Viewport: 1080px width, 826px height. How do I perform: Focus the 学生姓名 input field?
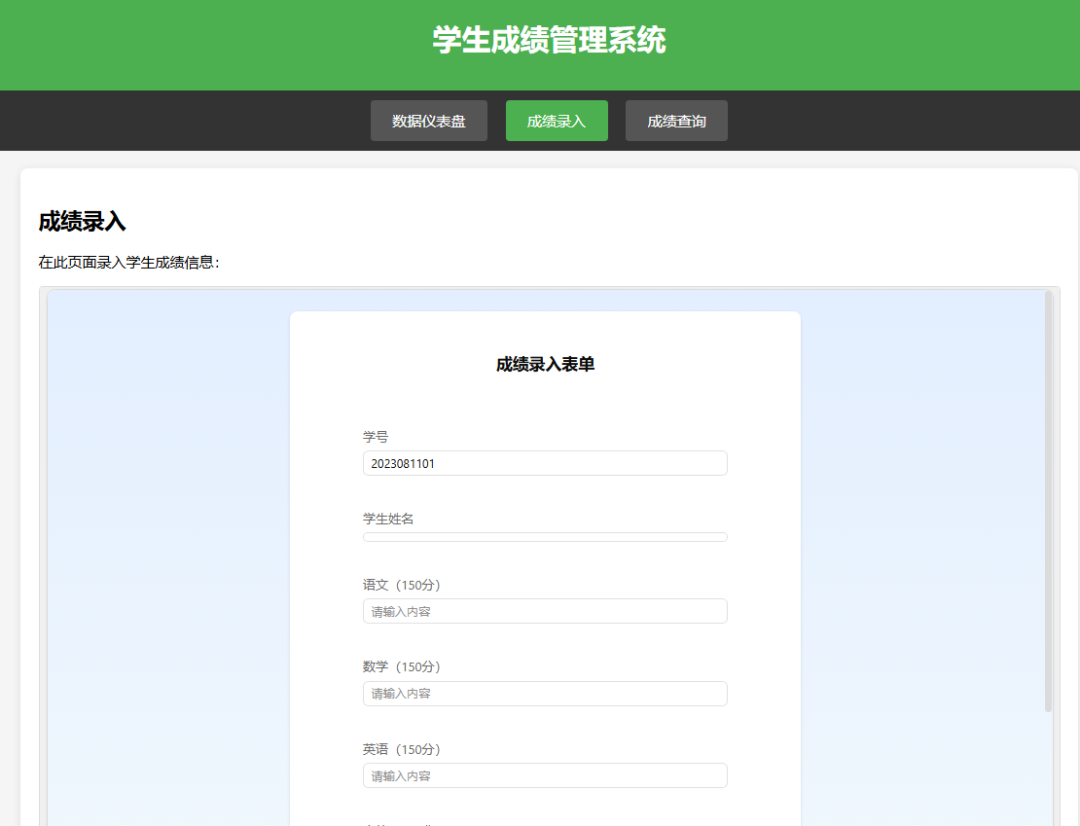point(544,537)
